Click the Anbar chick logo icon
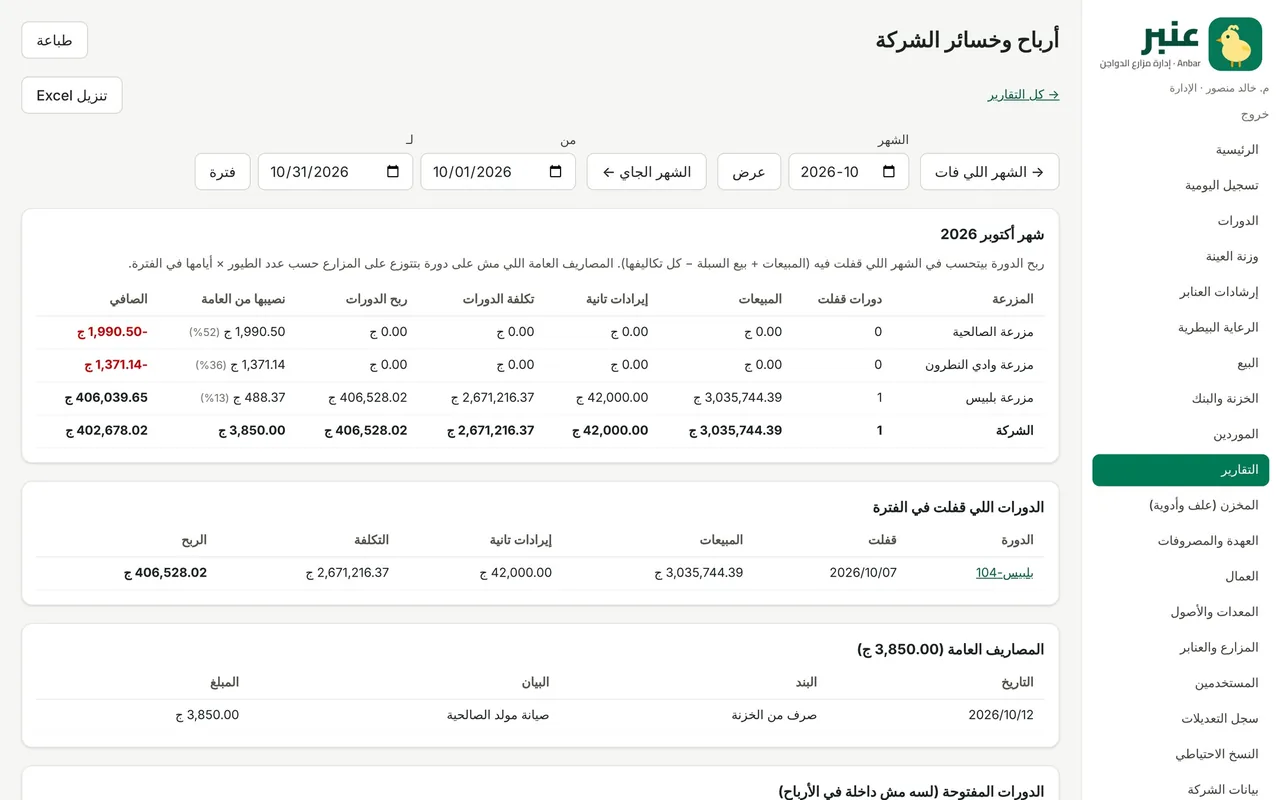1280x800 pixels. point(1235,44)
